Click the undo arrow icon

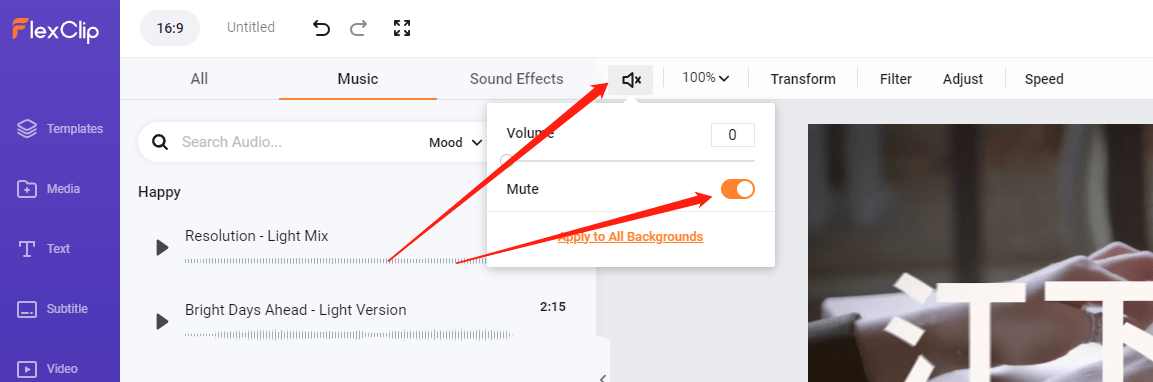click(321, 29)
